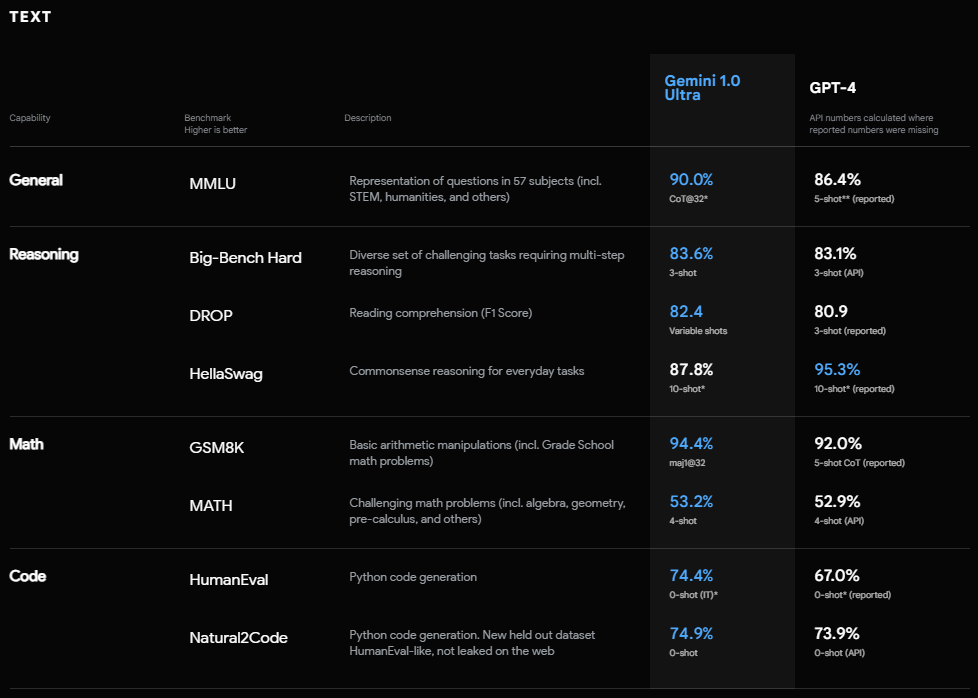Click the Natural2Code benchmark name
Screen dimensions: 978x698
coord(238,637)
